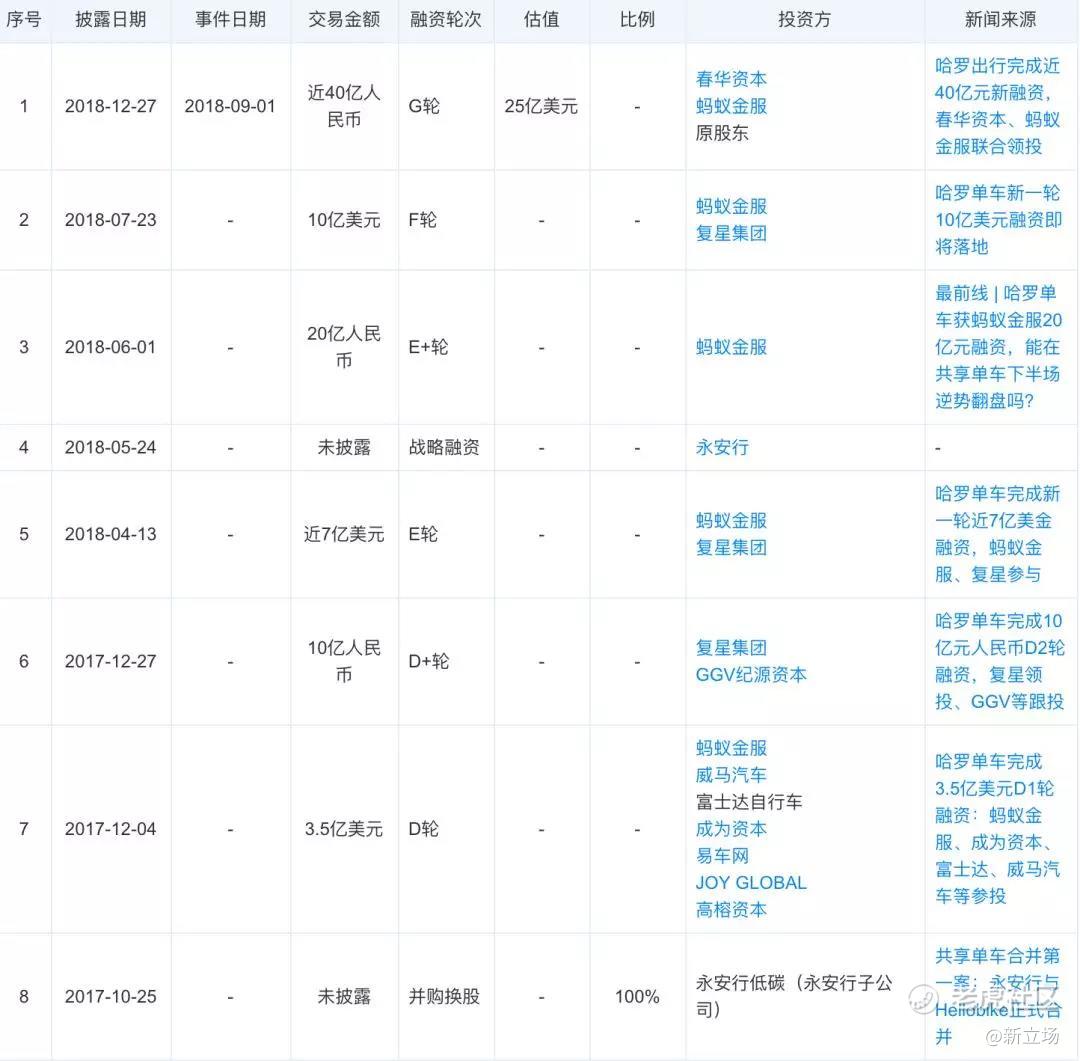The width and height of the screenshot is (1080, 1061).
Task: Click the 比例 column header
Action: point(637,19)
